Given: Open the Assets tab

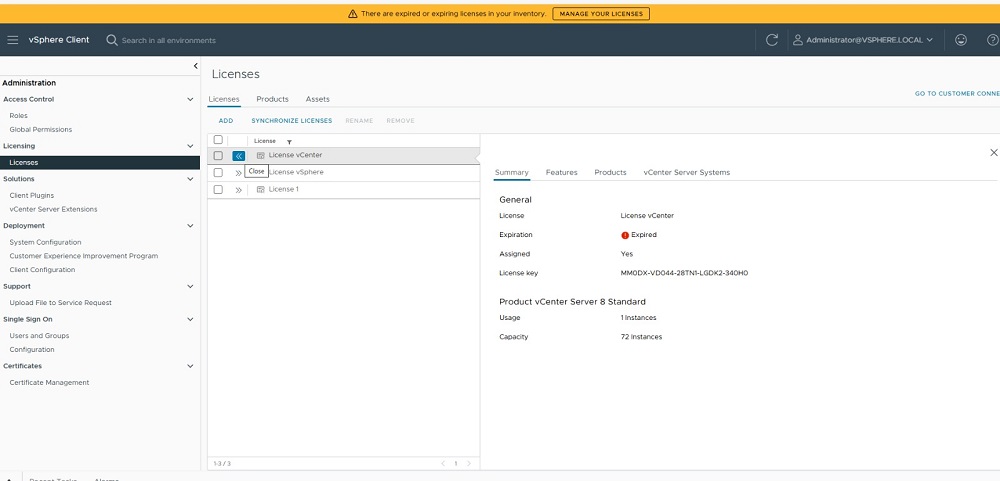Looking at the screenshot, I should click(x=317, y=99).
